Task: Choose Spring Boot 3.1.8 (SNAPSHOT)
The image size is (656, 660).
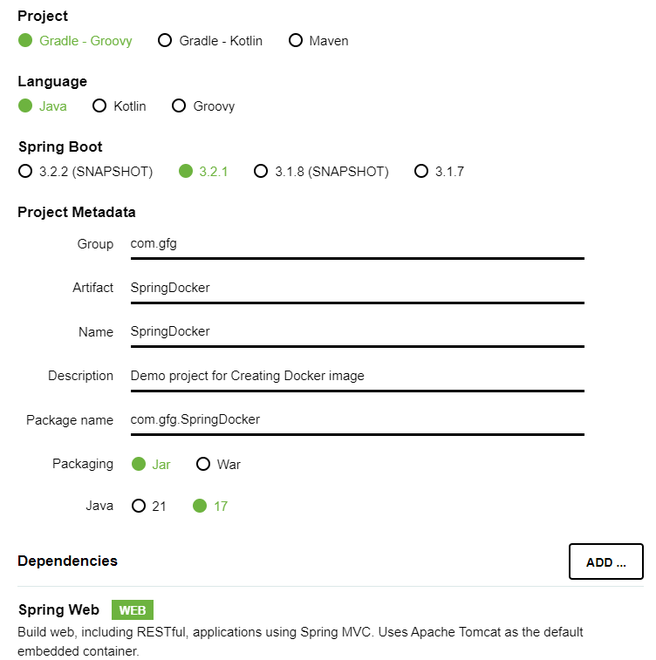Action: [261, 171]
